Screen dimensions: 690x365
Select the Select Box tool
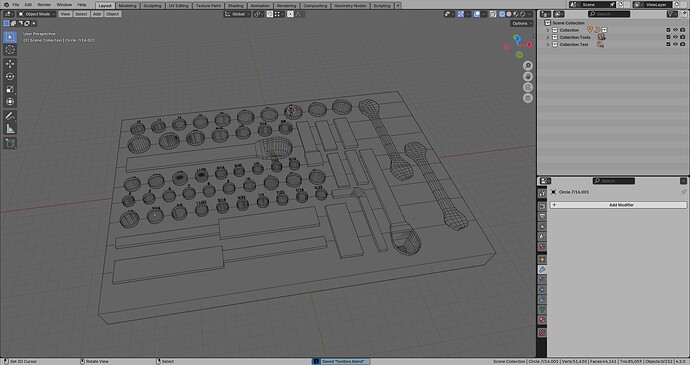click(x=10, y=37)
